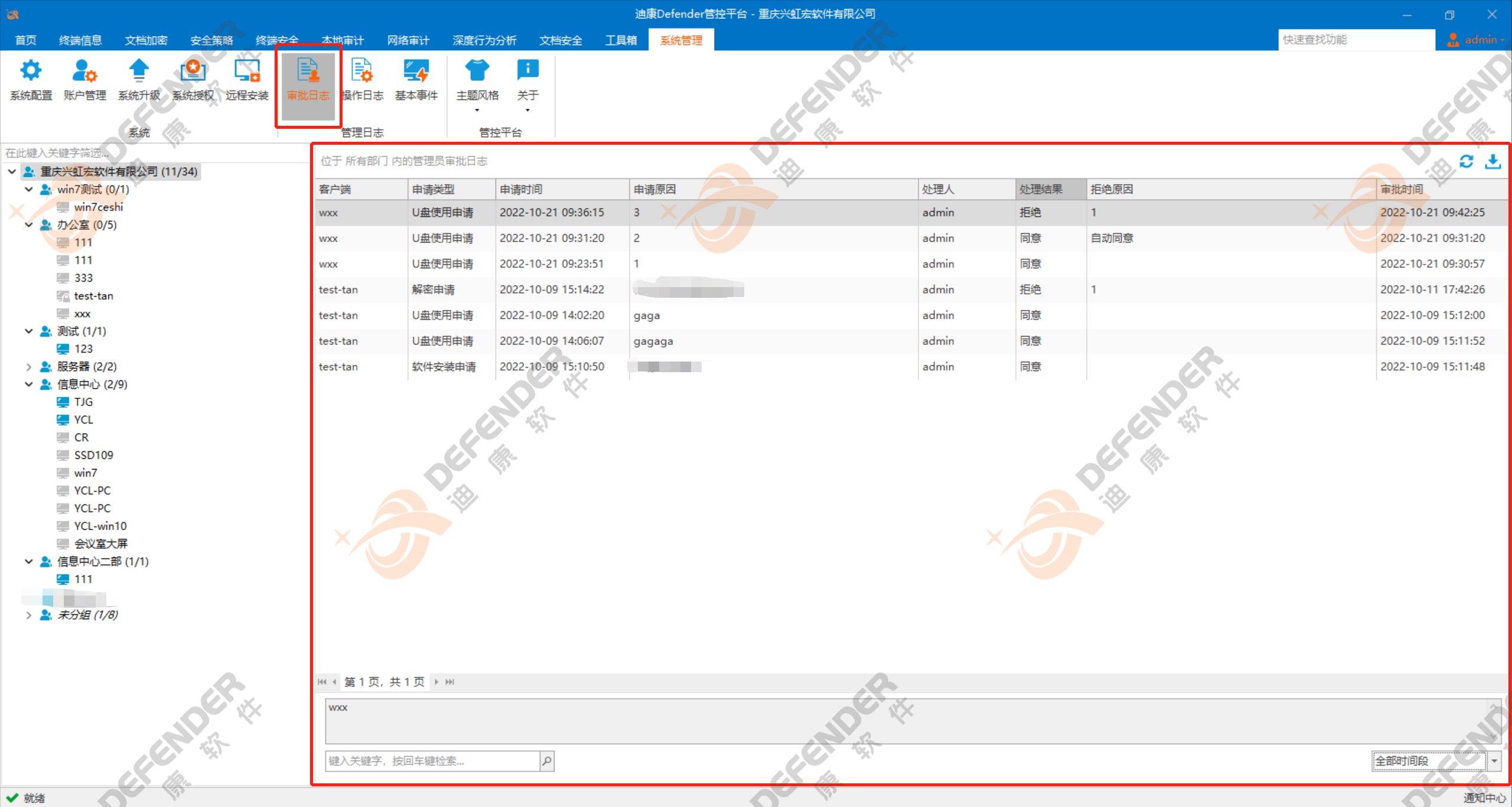Screen dimensions: 1512x807
Task: Select the 123 computer under 测试
Action: (83, 349)
